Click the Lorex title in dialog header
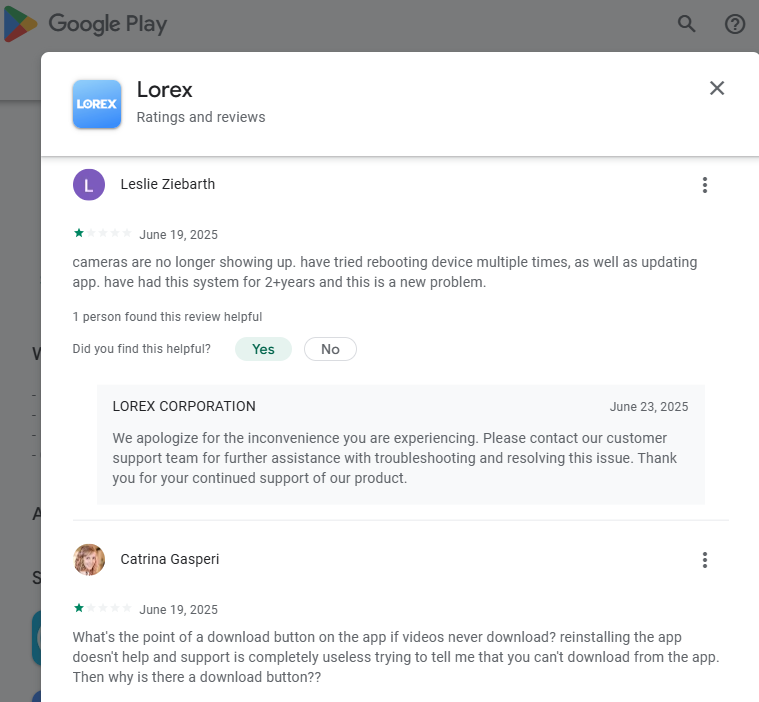The width and height of the screenshot is (759, 702). click(165, 90)
